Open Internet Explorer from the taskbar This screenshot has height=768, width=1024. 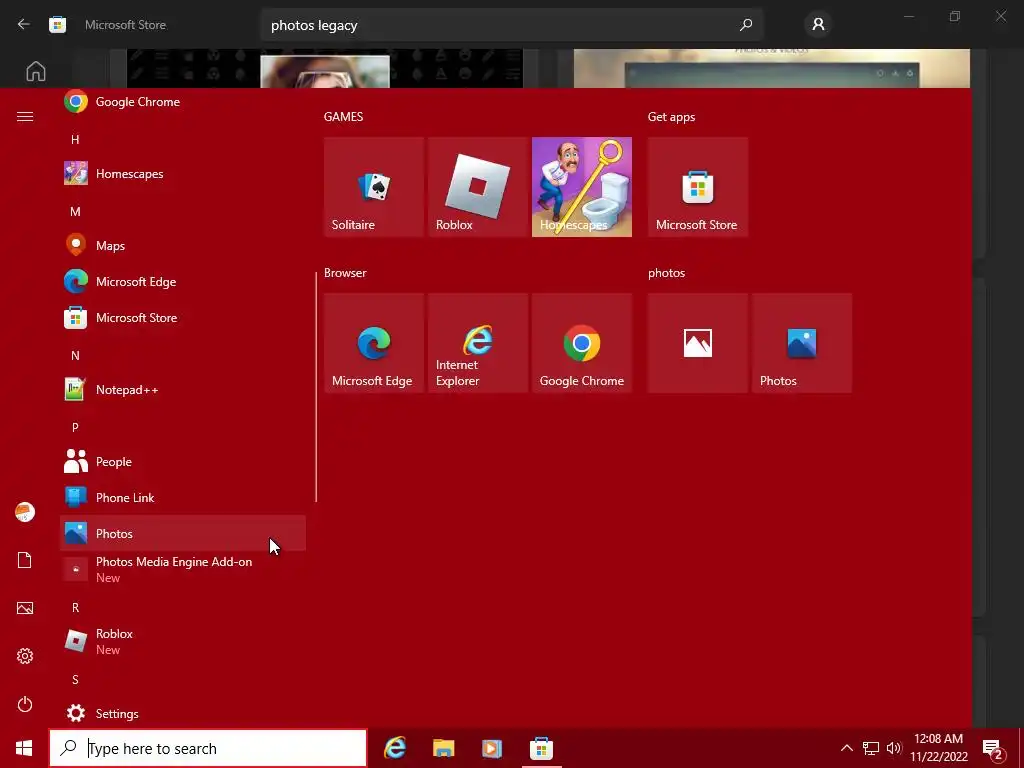pos(395,748)
